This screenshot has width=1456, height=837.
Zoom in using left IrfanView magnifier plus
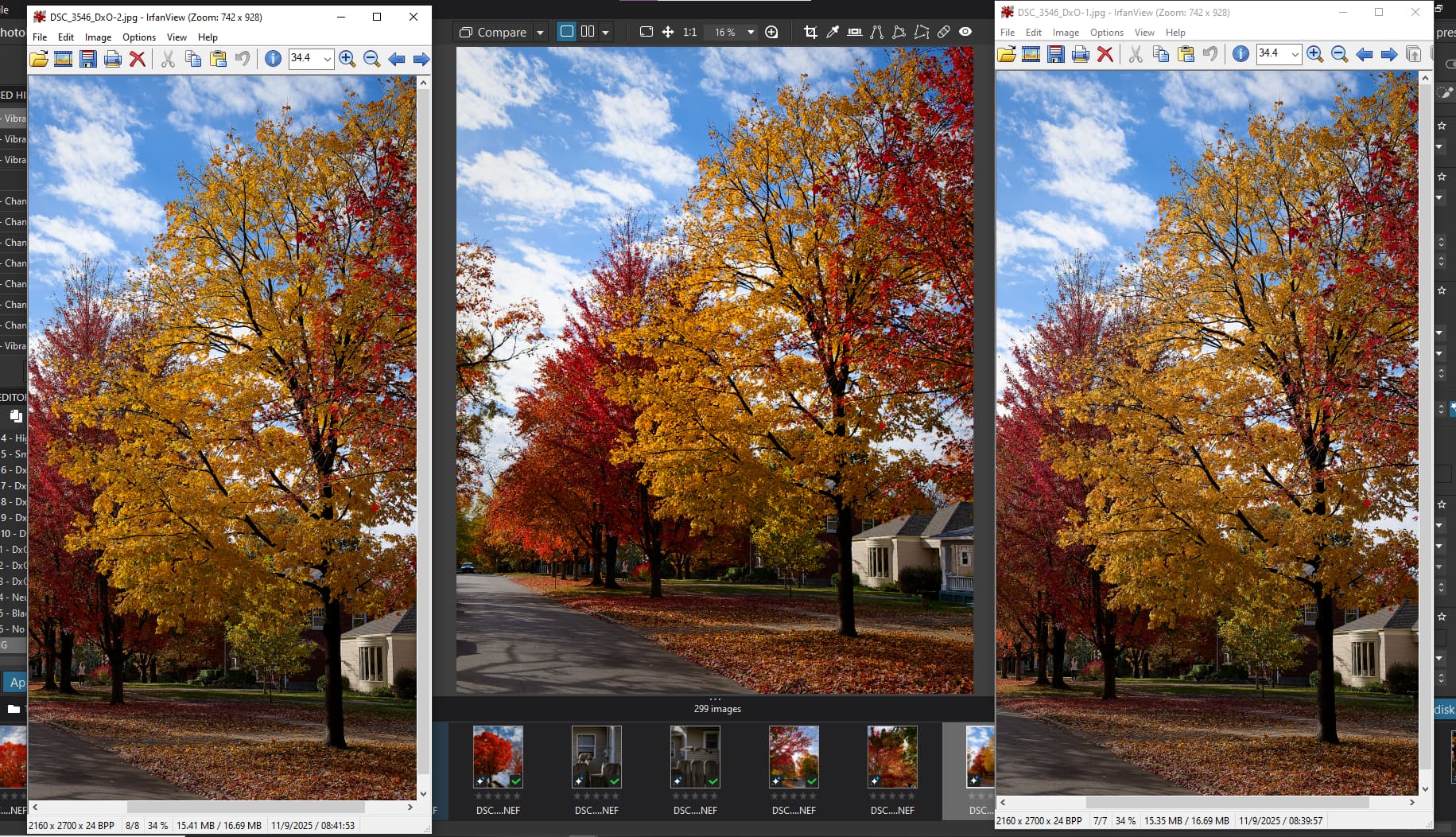(x=347, y=59)
